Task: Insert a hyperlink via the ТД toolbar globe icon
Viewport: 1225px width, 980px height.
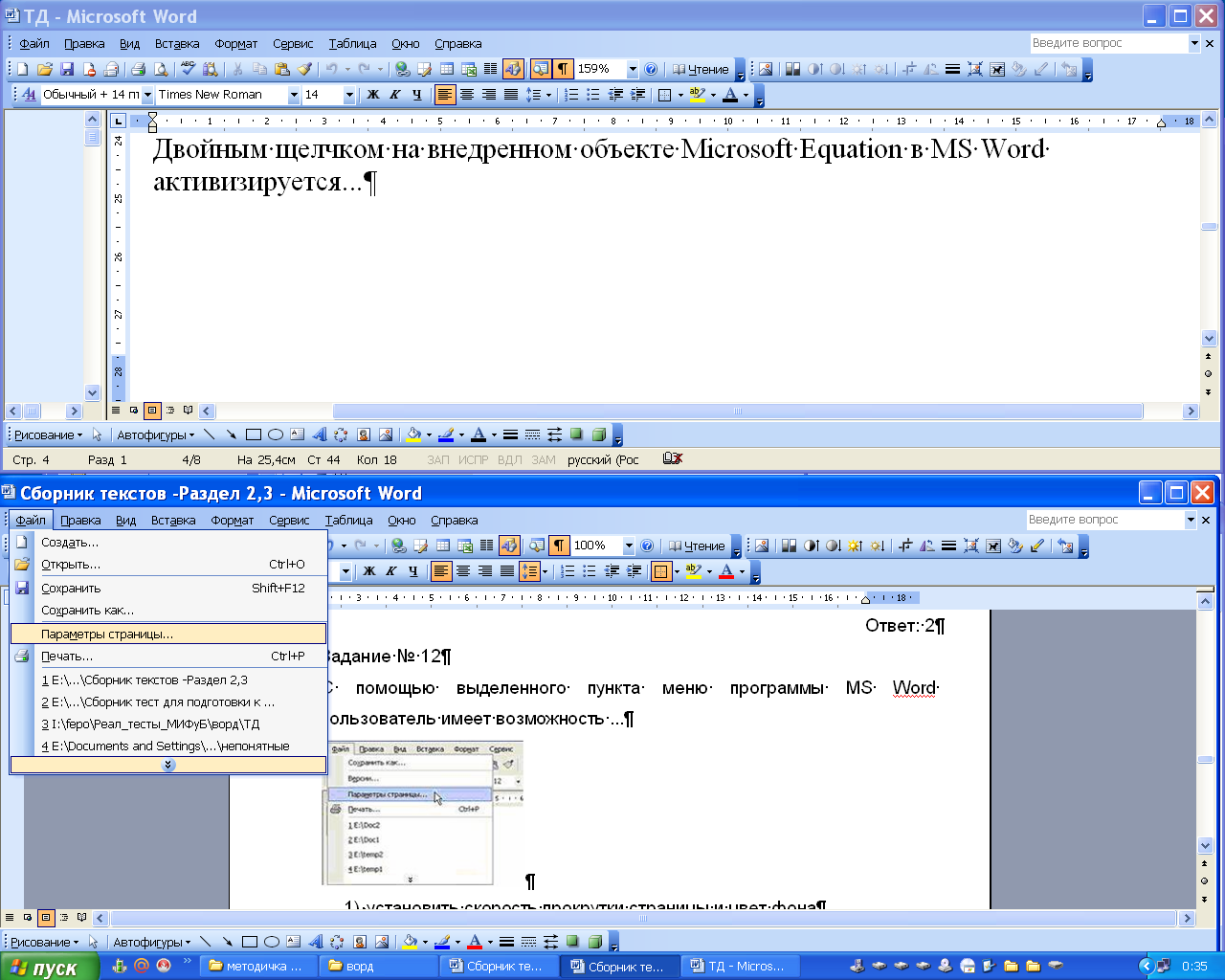Action: 403,69
